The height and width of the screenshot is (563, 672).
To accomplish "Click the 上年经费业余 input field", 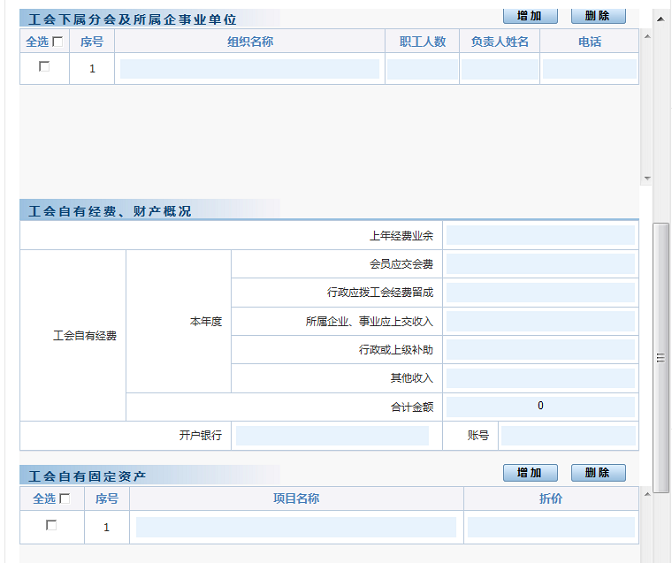I will (540, 235).
